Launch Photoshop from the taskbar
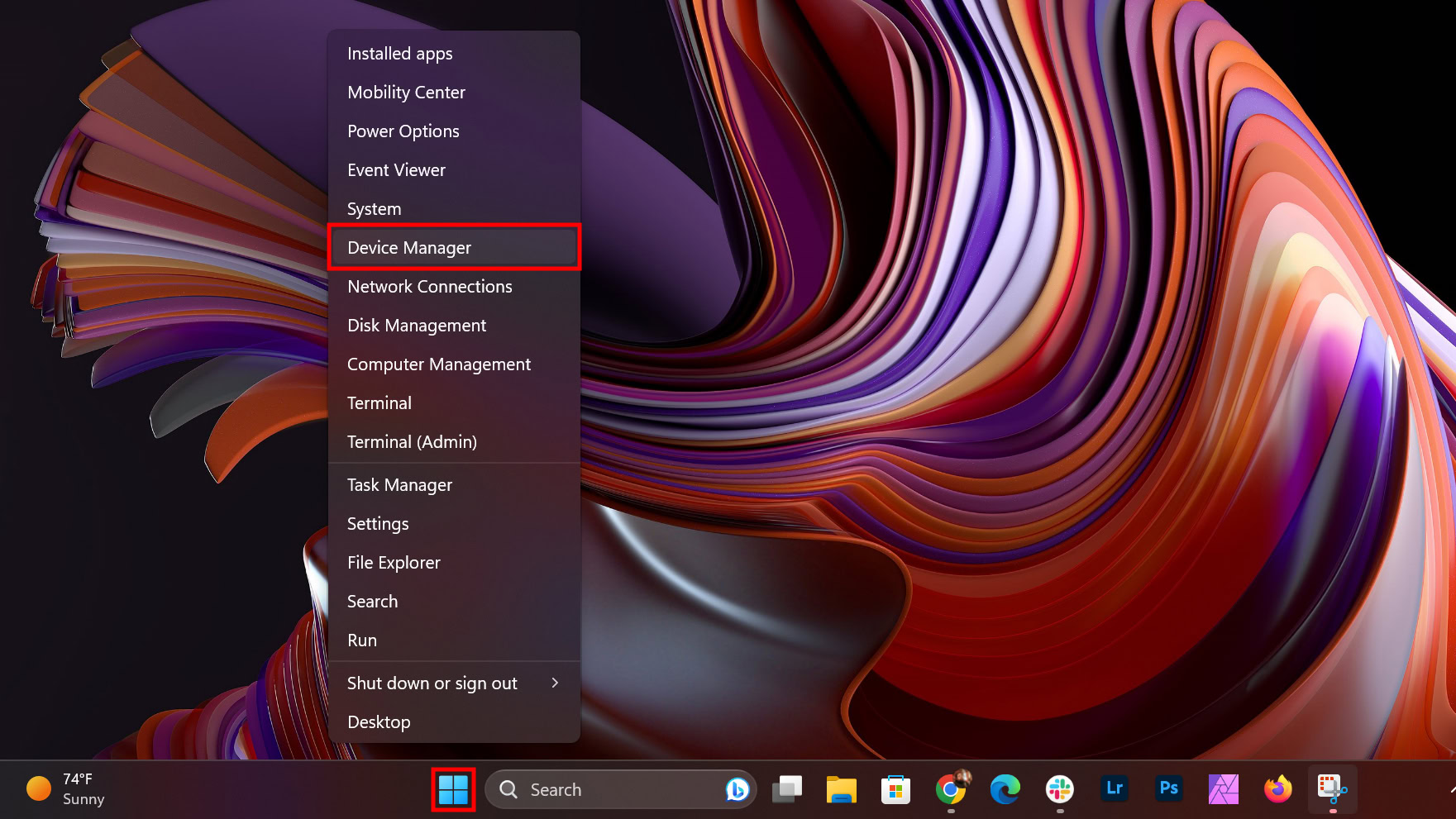 point(1168,789)
